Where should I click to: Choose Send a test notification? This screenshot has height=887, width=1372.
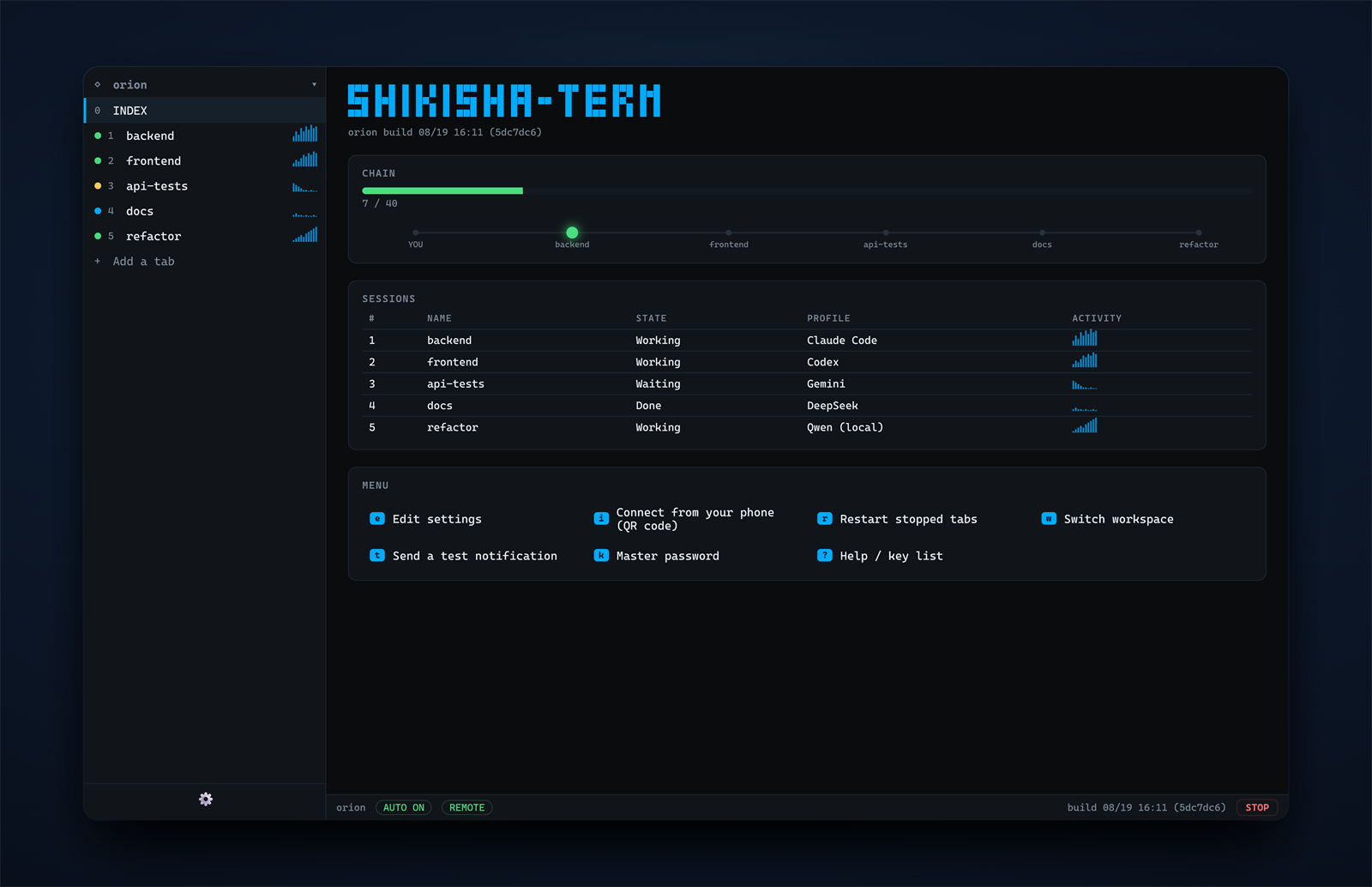click(474, 556)
